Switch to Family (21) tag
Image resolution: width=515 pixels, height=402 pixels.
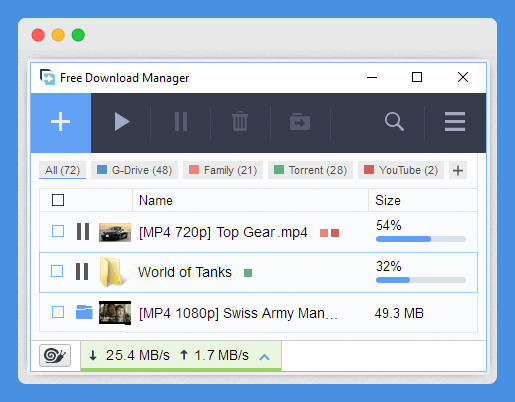[x=223, y=170]
